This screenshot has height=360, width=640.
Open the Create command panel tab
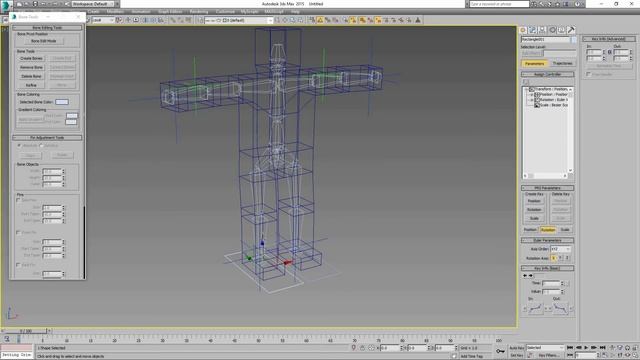[x=523, y=30]
